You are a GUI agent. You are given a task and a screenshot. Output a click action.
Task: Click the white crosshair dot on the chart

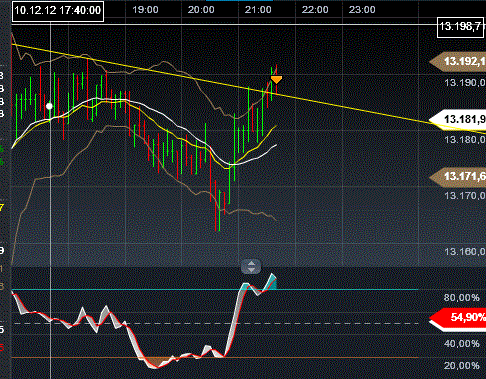click(x=49, y=106)
